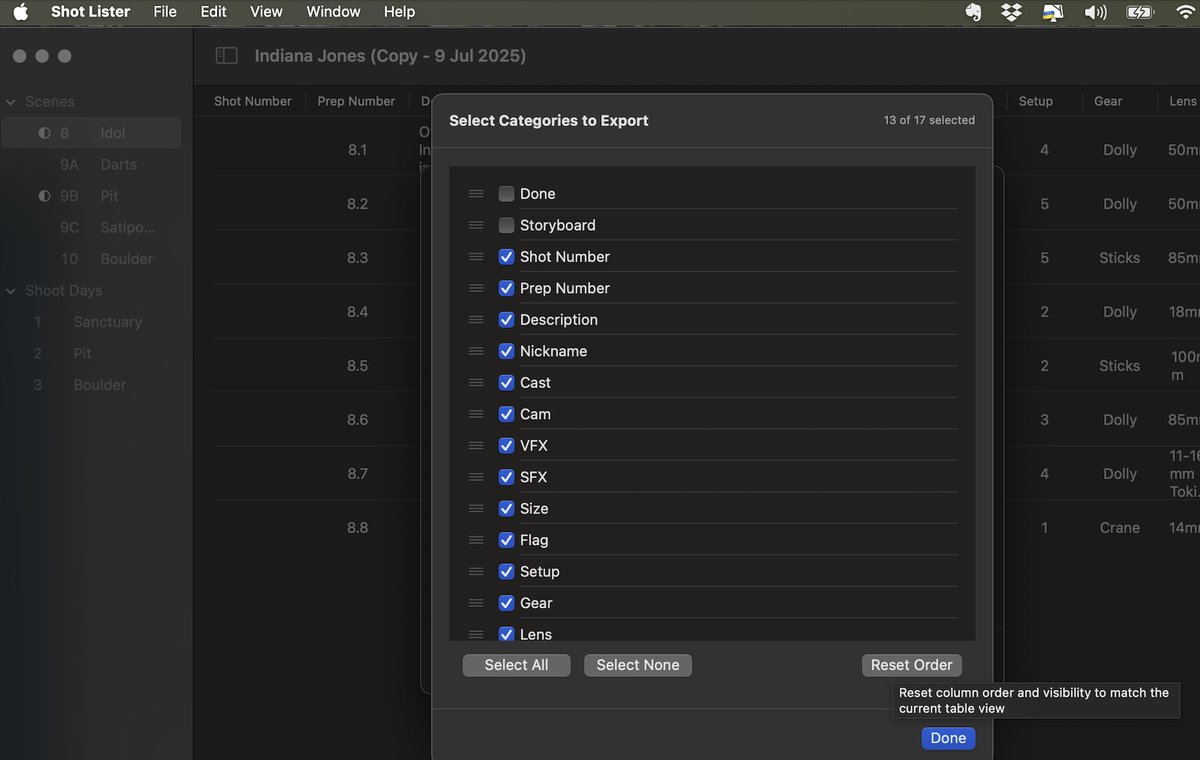Click the reorder handle for Nickname

point(476,351)
